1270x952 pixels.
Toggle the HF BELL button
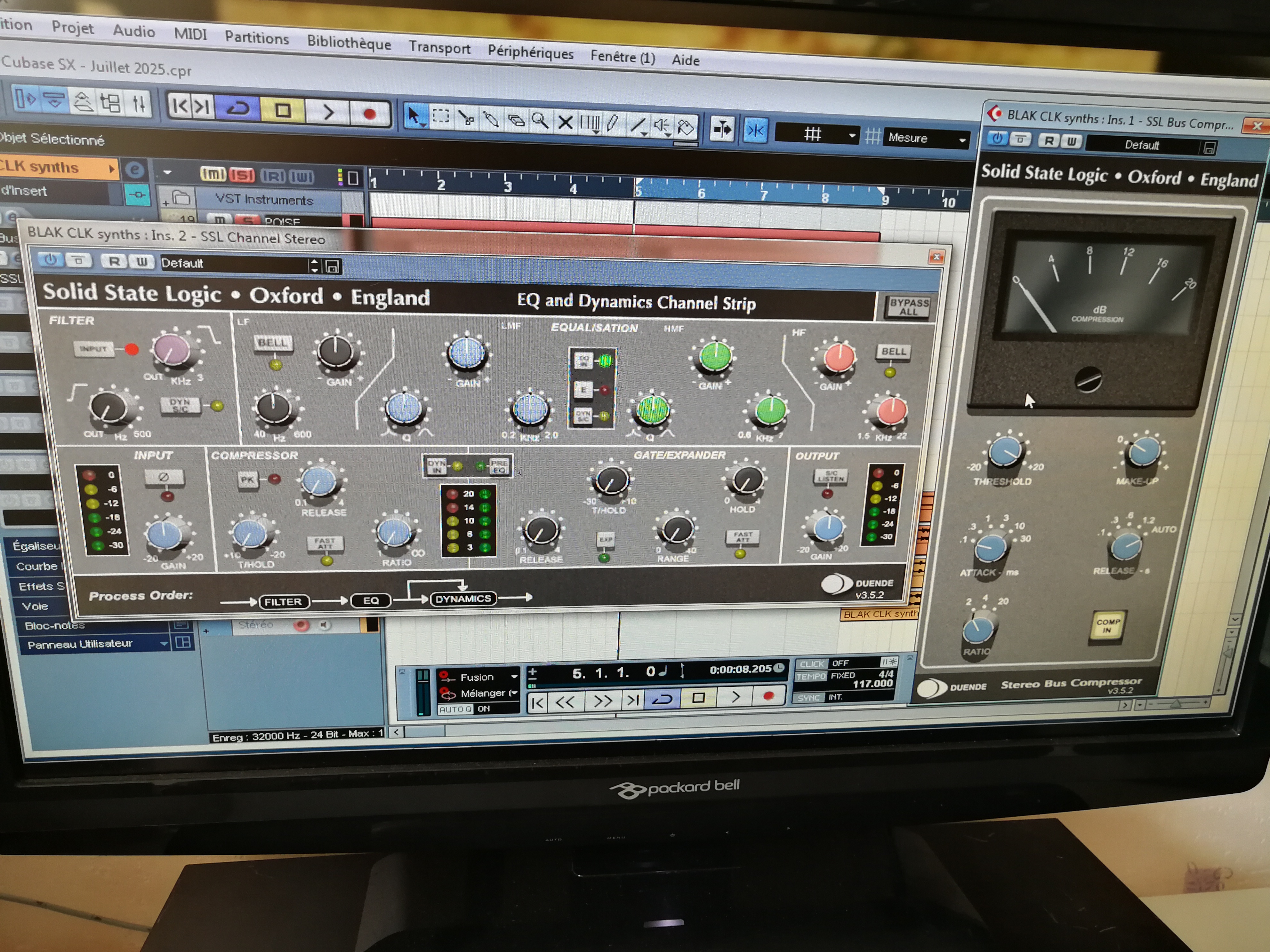point(893,351)
